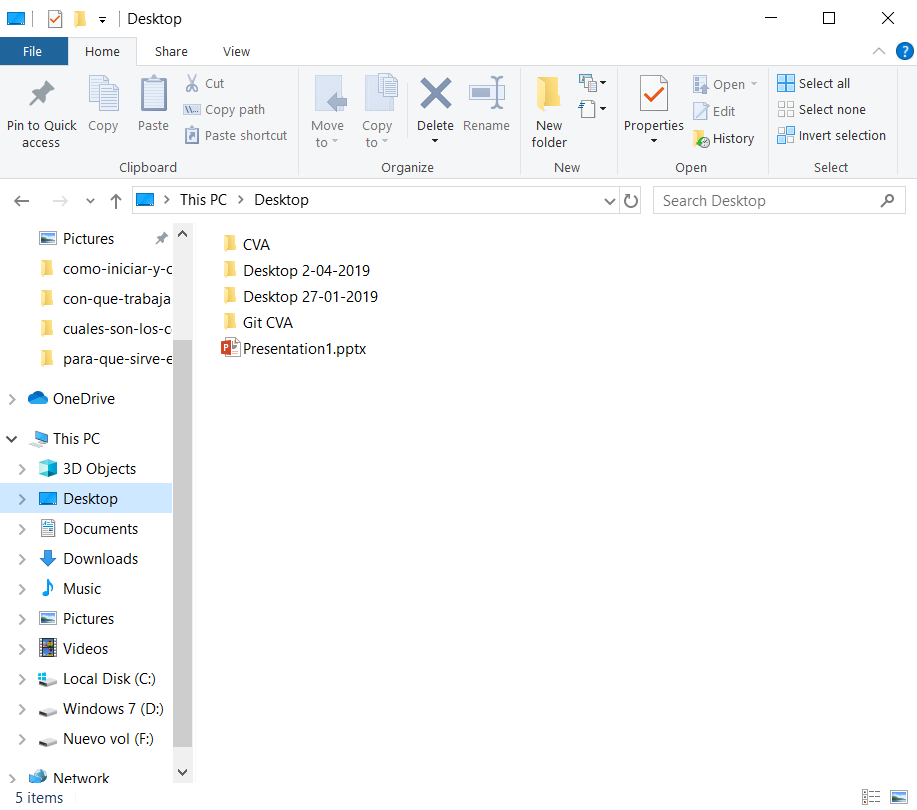Open Recent locations dropdown arrow
The image size is (917, 810).
90,201
